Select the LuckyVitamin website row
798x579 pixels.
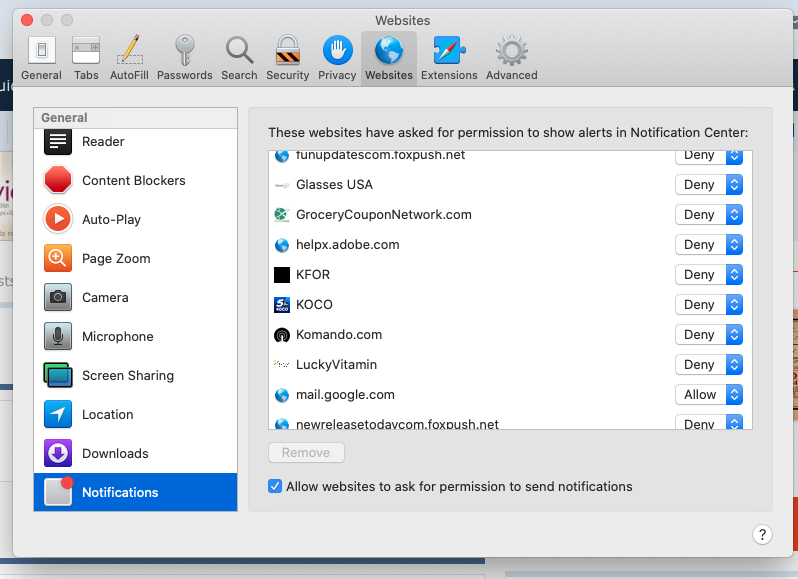pos(510,365)
